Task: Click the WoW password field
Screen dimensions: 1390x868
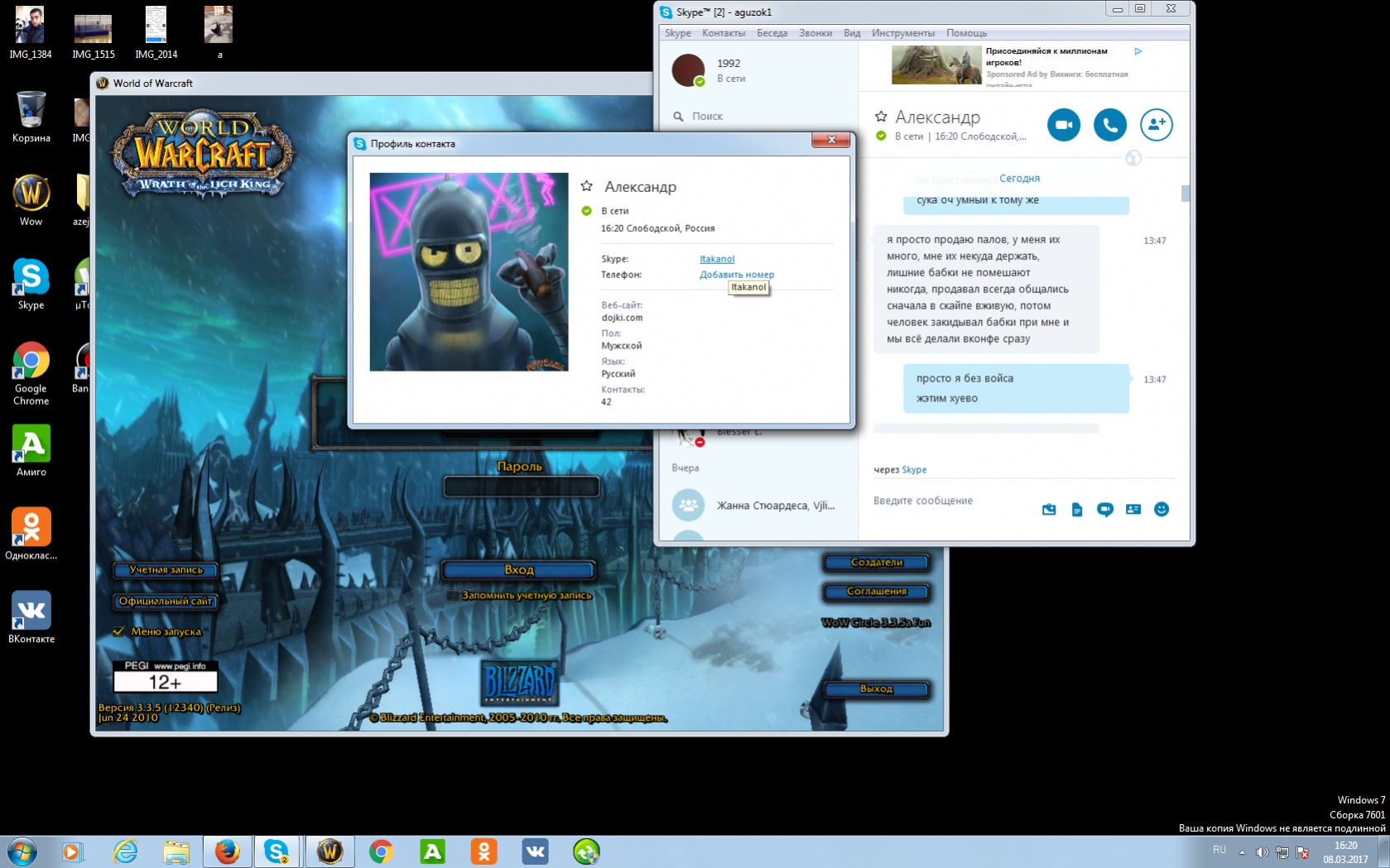Action: [521, 487]
